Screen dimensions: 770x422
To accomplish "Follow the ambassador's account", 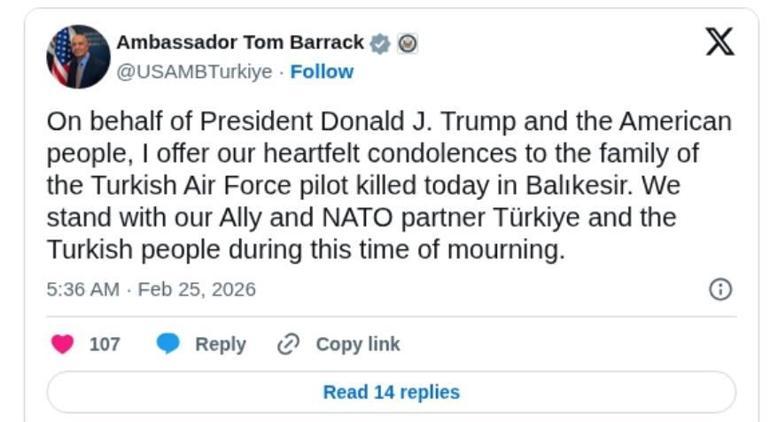I will pos(322,72).
